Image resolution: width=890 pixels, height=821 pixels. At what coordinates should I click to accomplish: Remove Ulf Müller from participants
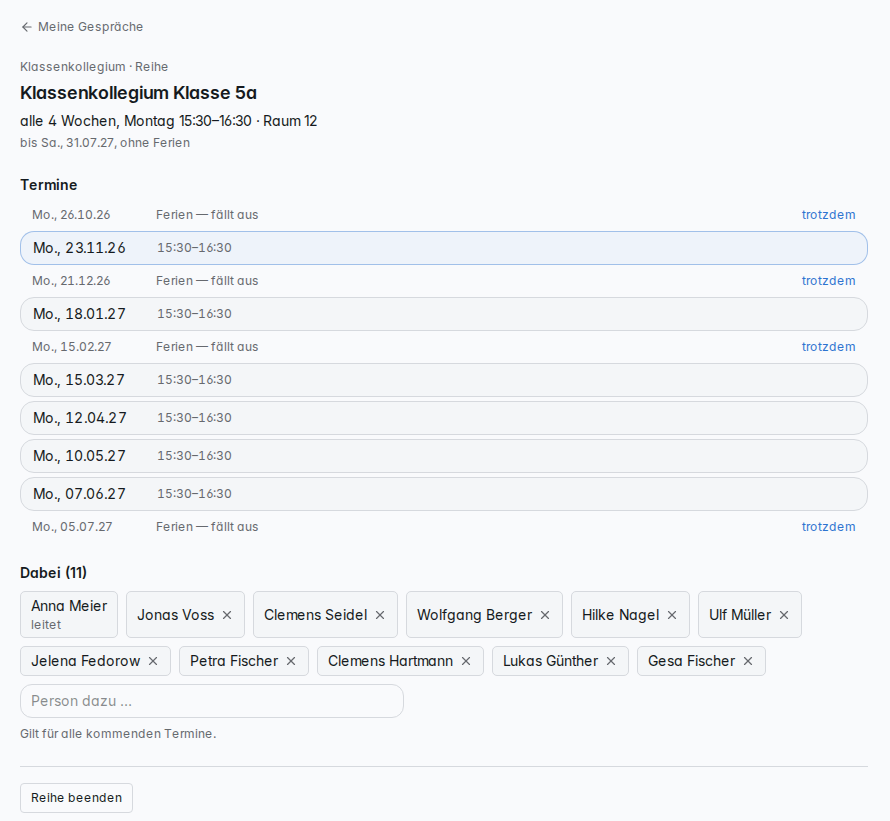click(x=784, y=615)
